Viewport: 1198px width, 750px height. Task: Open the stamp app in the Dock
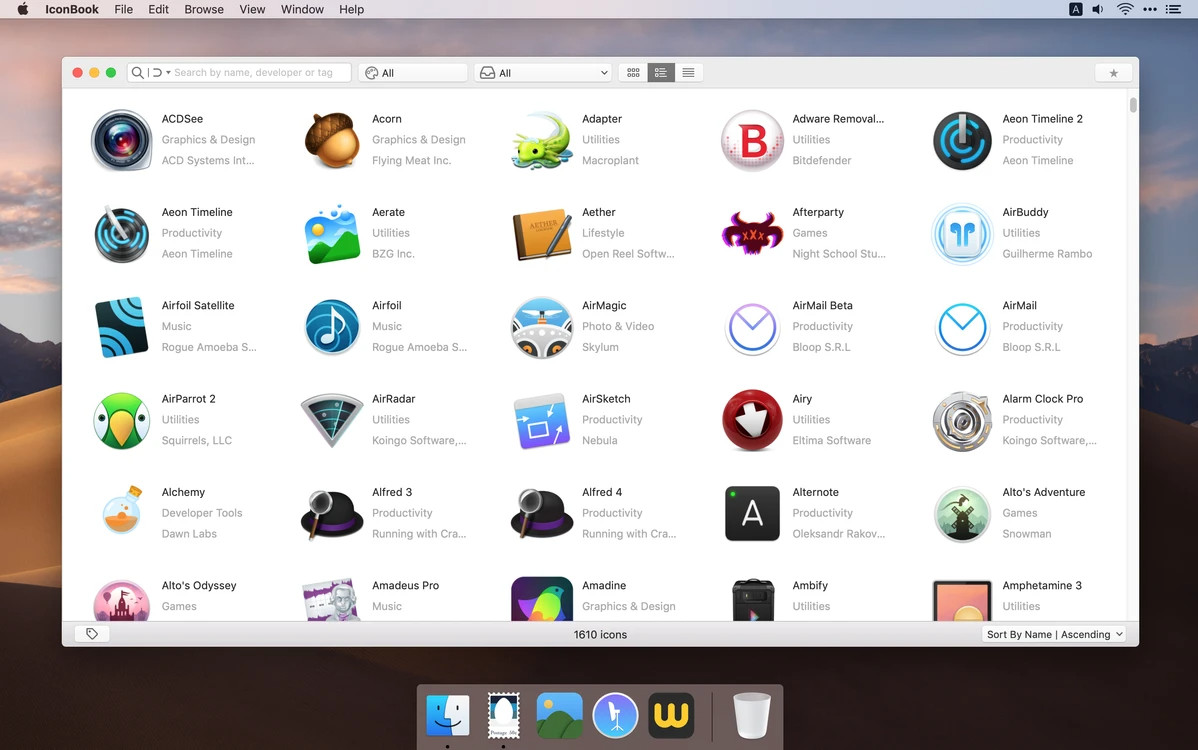pos(503,715)
